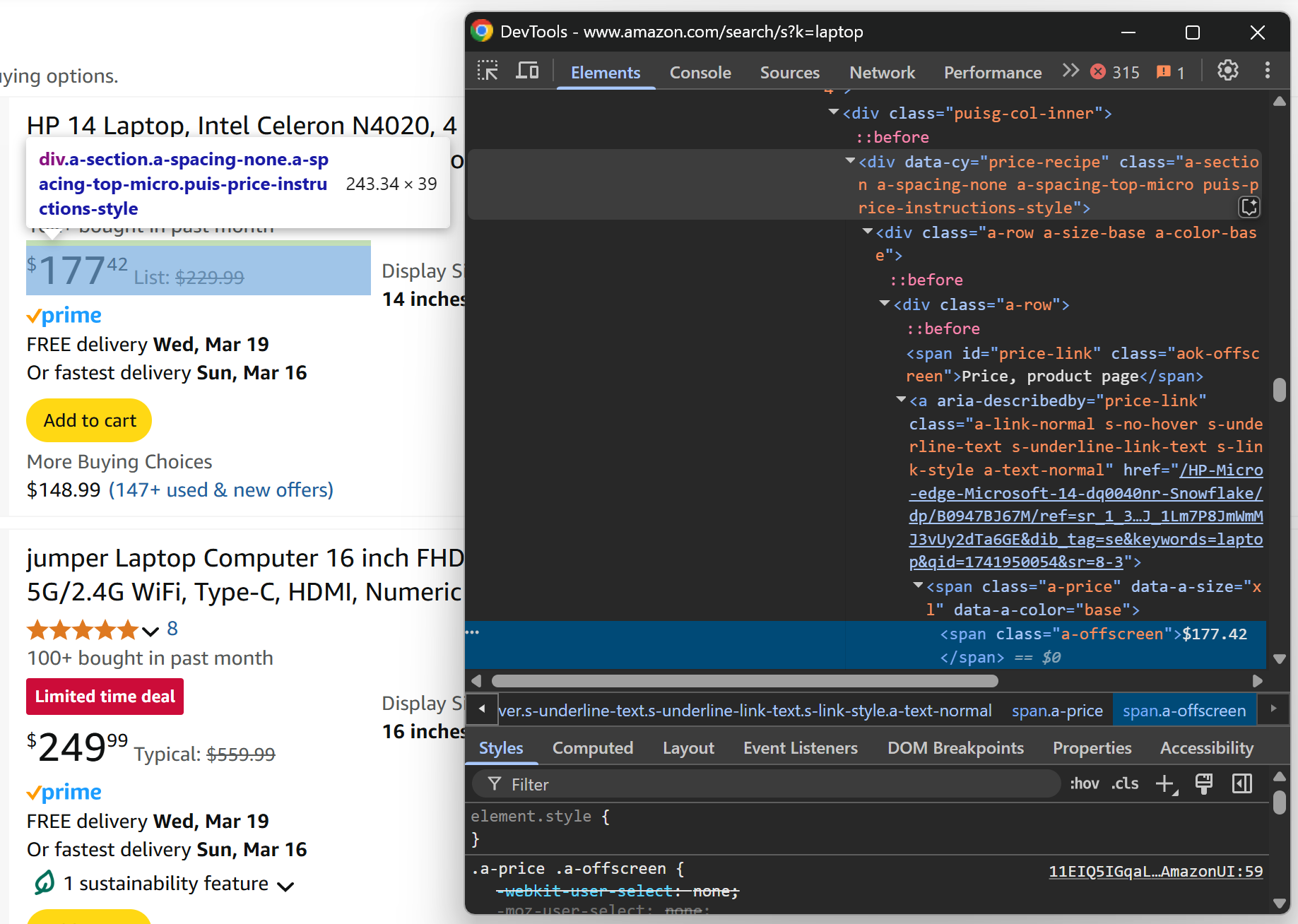1298x924 pixels.
Task: Toggle the :hov element state panel
Action: 1084,784
